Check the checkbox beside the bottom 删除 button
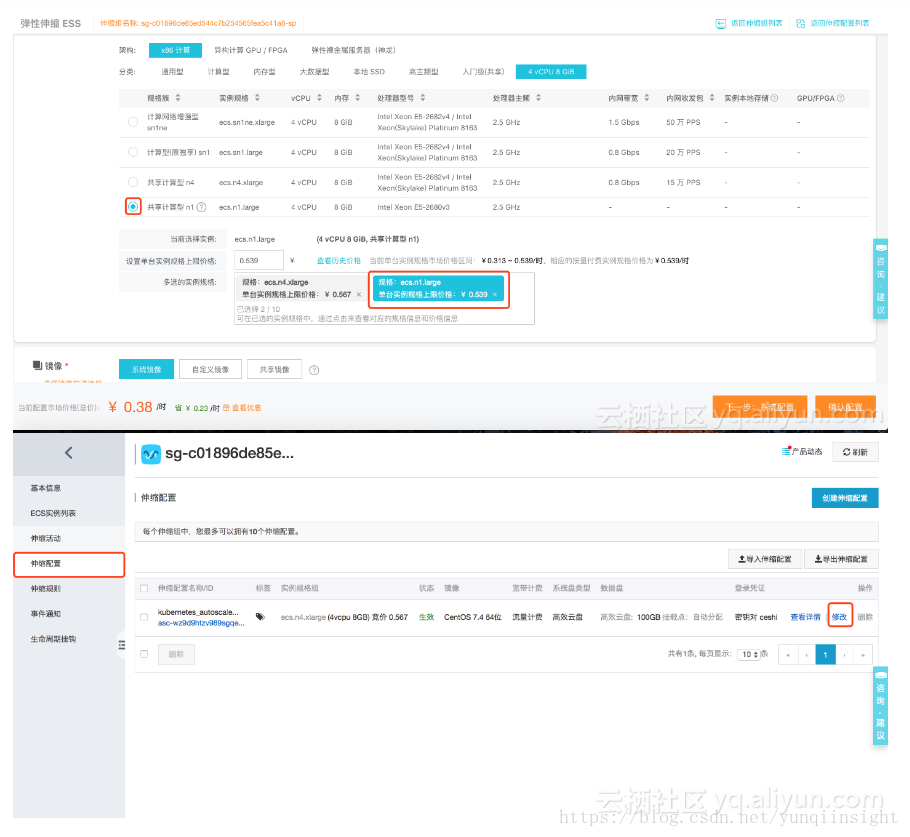 coord(144,654)
